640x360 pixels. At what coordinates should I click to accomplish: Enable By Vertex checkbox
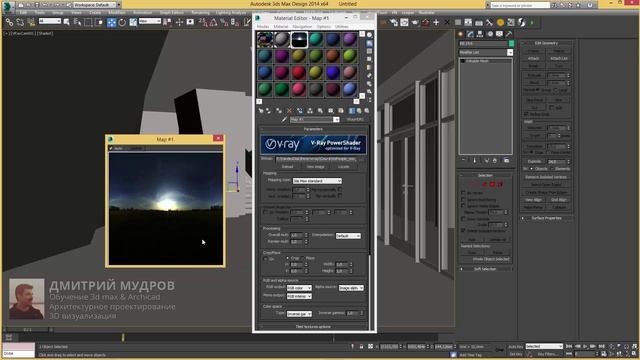(x=463, y=193)
